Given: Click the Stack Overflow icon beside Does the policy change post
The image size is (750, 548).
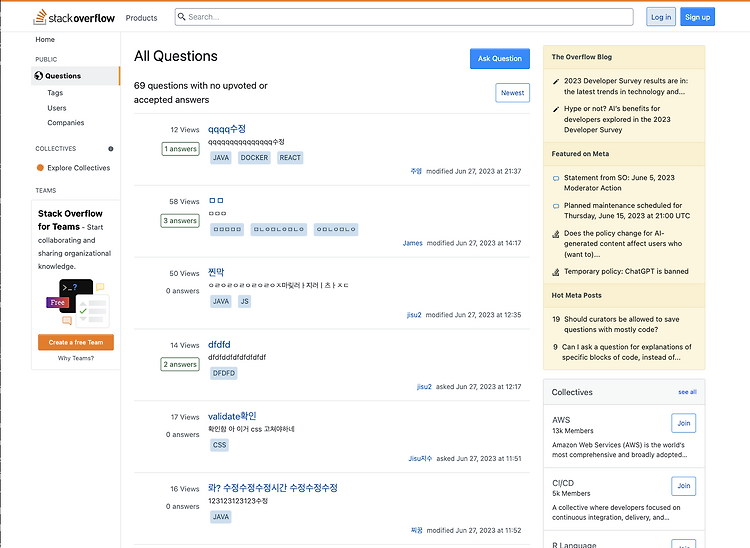Looking at the screenshot, I should pos(556,234).
